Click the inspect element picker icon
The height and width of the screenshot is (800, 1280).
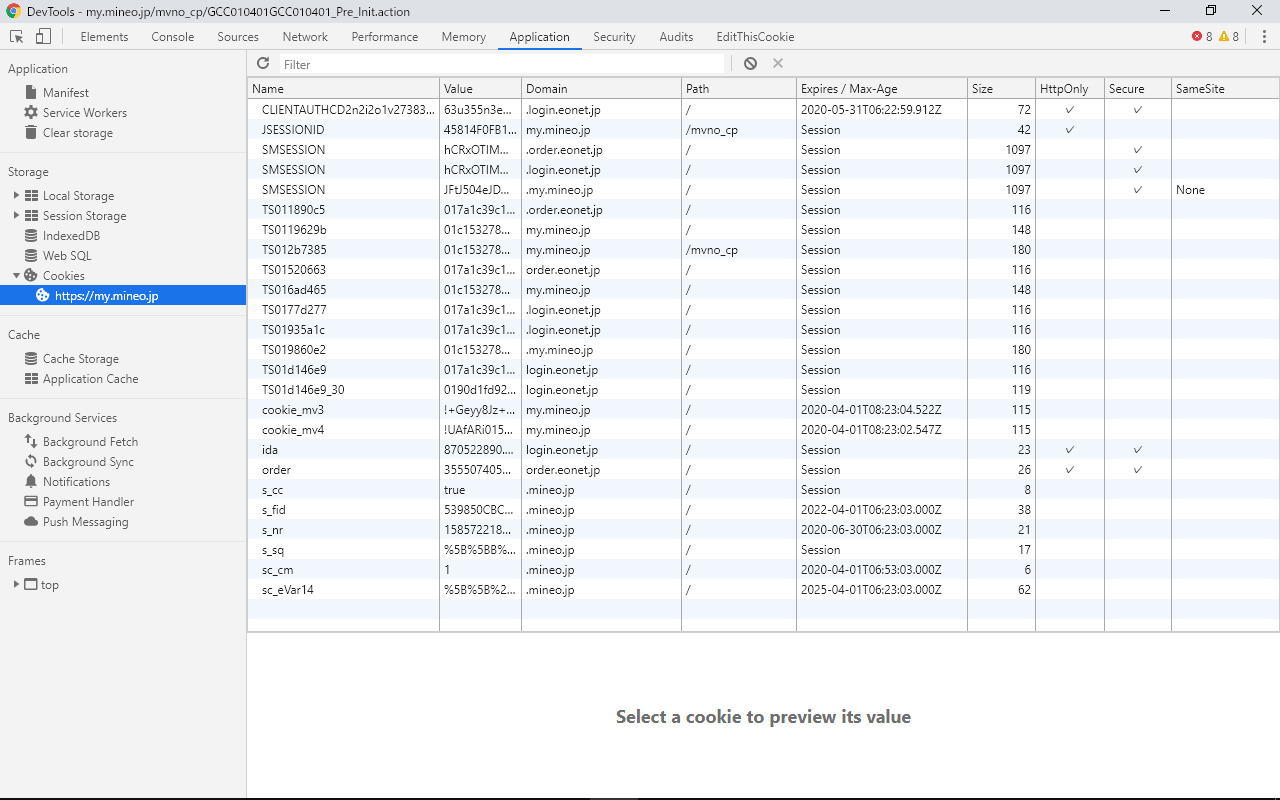point(17,37)
